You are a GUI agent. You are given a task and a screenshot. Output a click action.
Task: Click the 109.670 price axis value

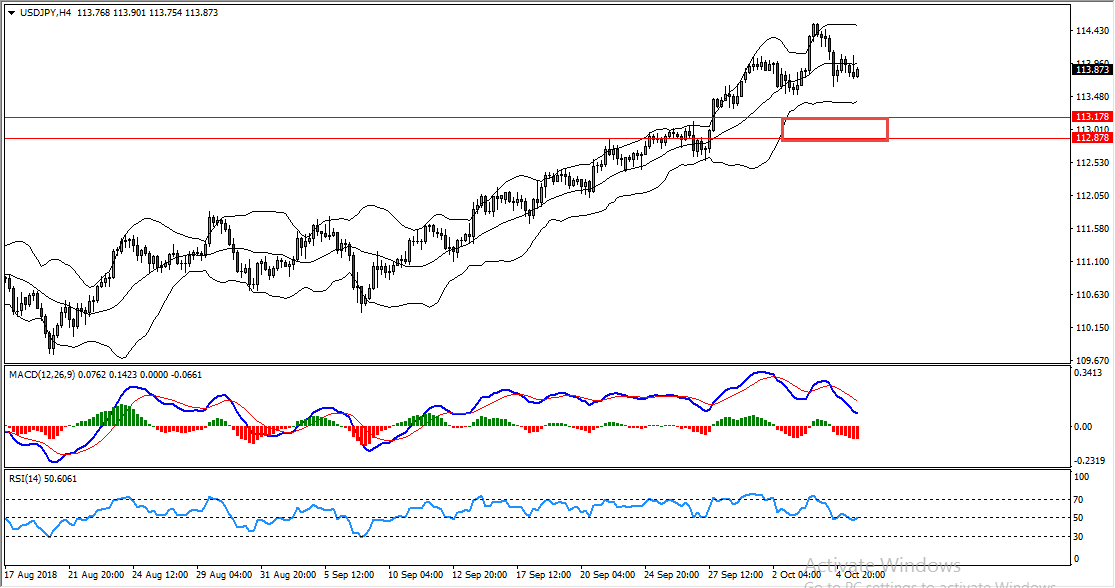point(1092,360)
